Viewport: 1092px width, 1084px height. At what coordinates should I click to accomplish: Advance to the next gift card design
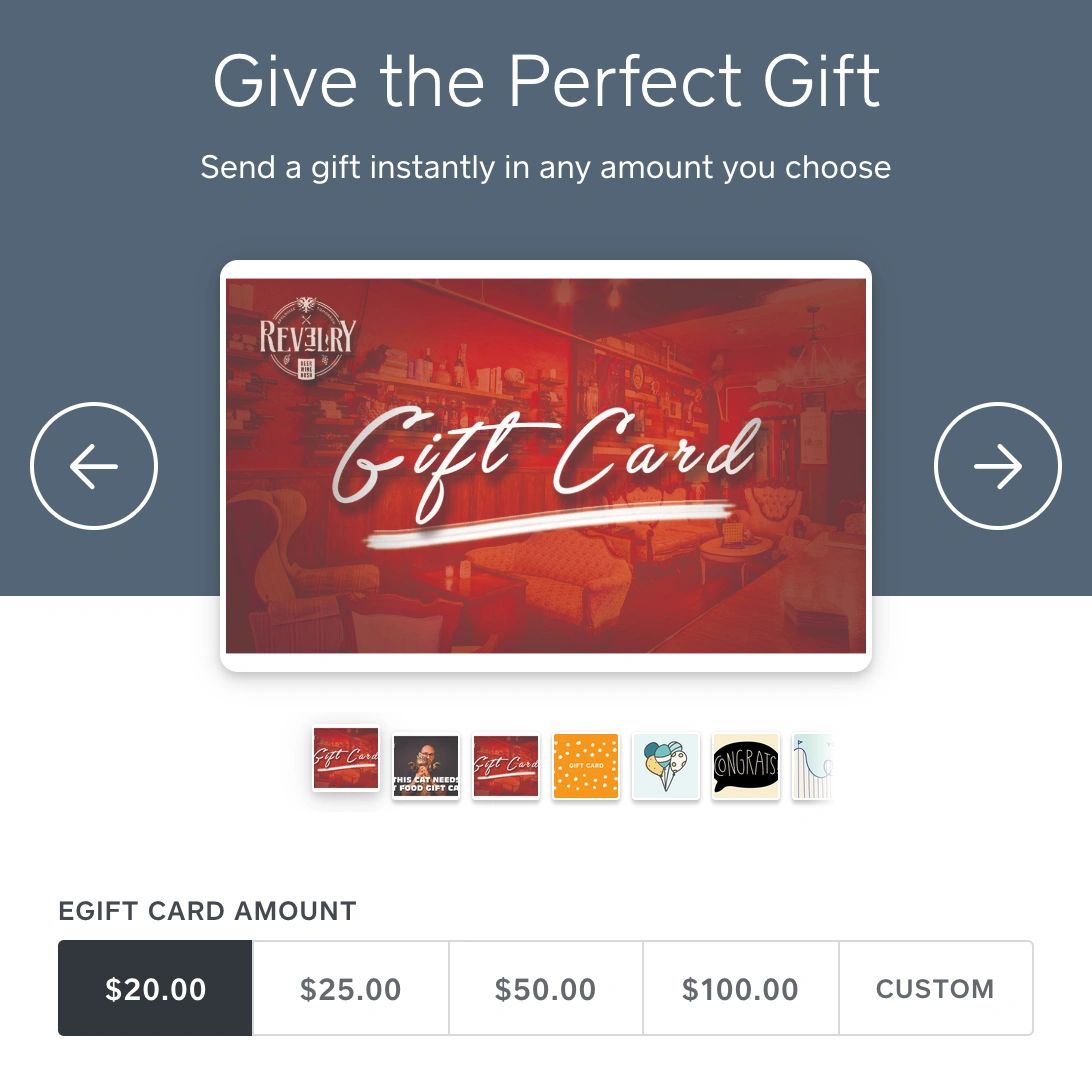tap(997, 466)
